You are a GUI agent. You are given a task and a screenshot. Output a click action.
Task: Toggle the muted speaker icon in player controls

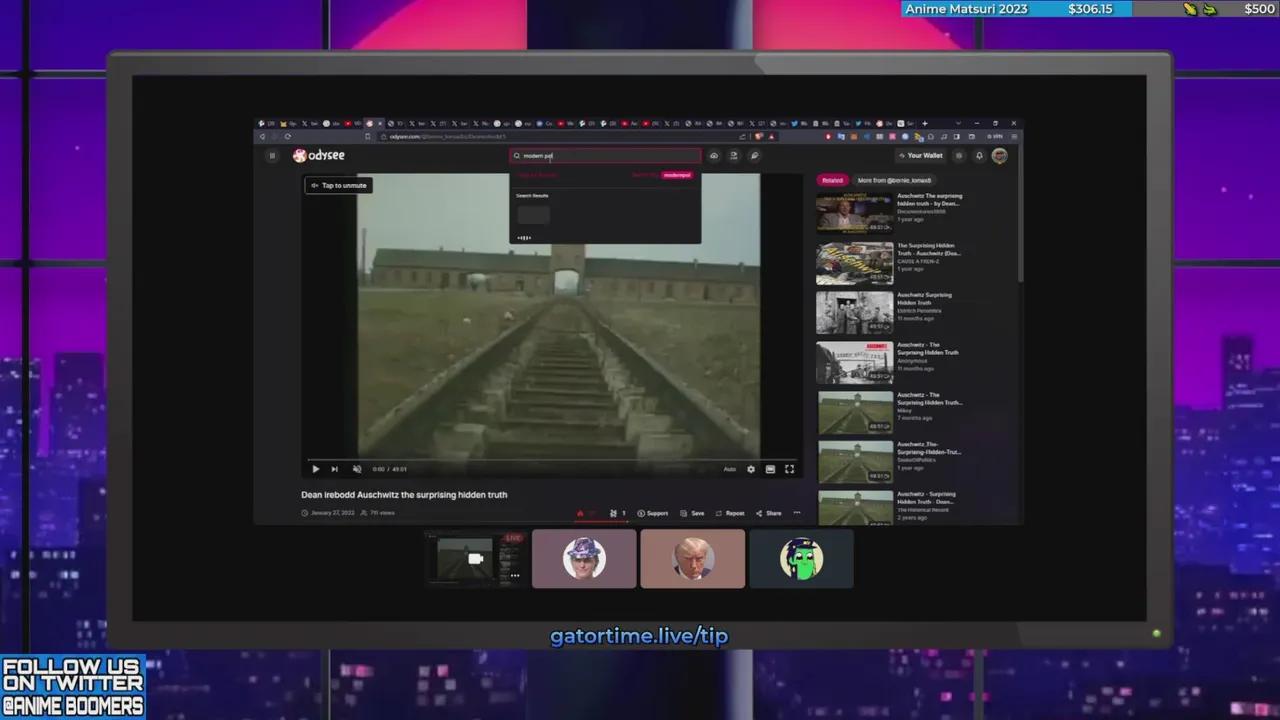point(357,469)
